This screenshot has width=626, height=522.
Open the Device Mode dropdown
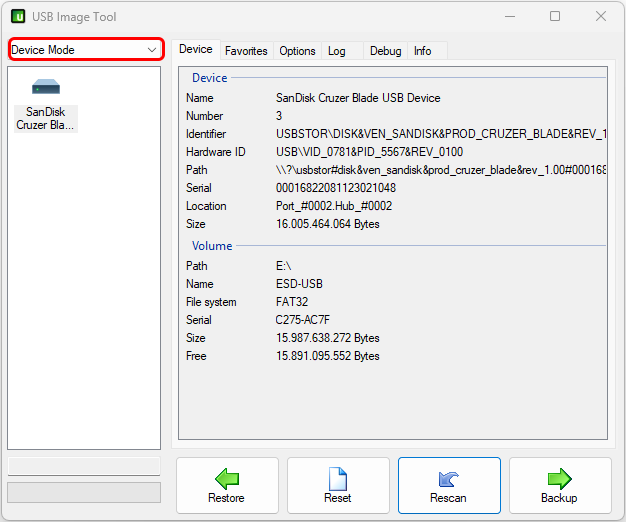pos(85,49)
